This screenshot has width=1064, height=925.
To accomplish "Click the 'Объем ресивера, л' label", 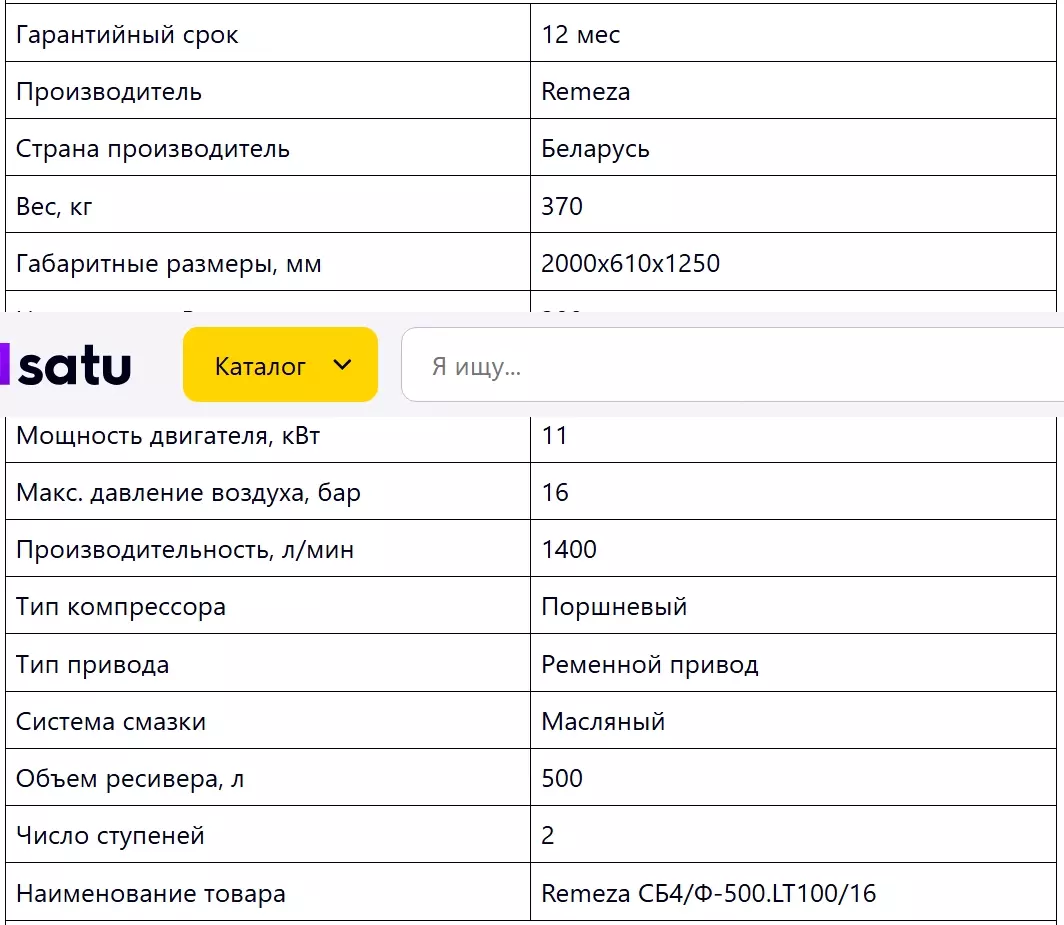I will pyautogui.click(x=130, y=778).
